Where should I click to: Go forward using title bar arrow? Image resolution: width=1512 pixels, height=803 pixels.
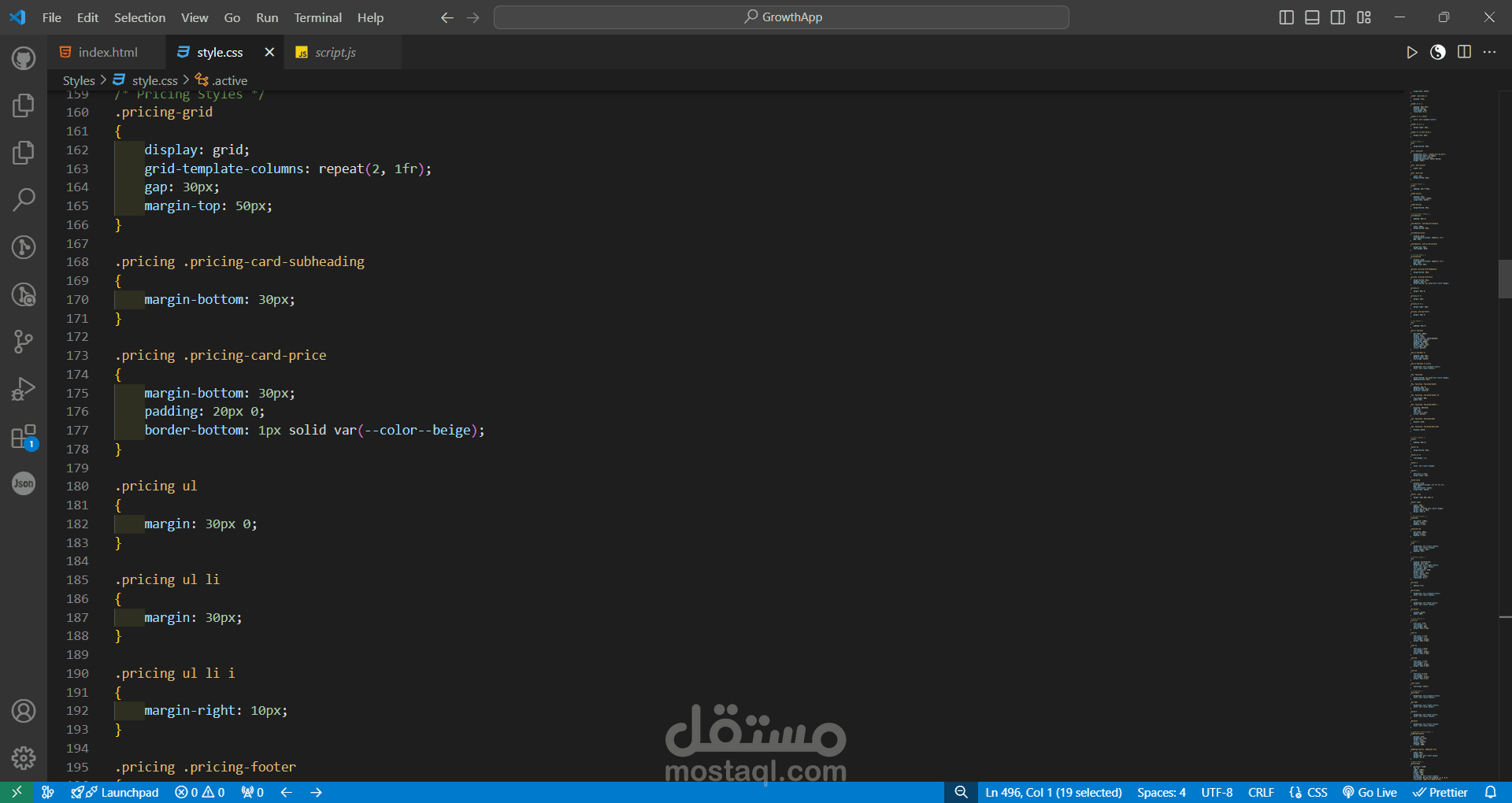(x=473, y=17)
